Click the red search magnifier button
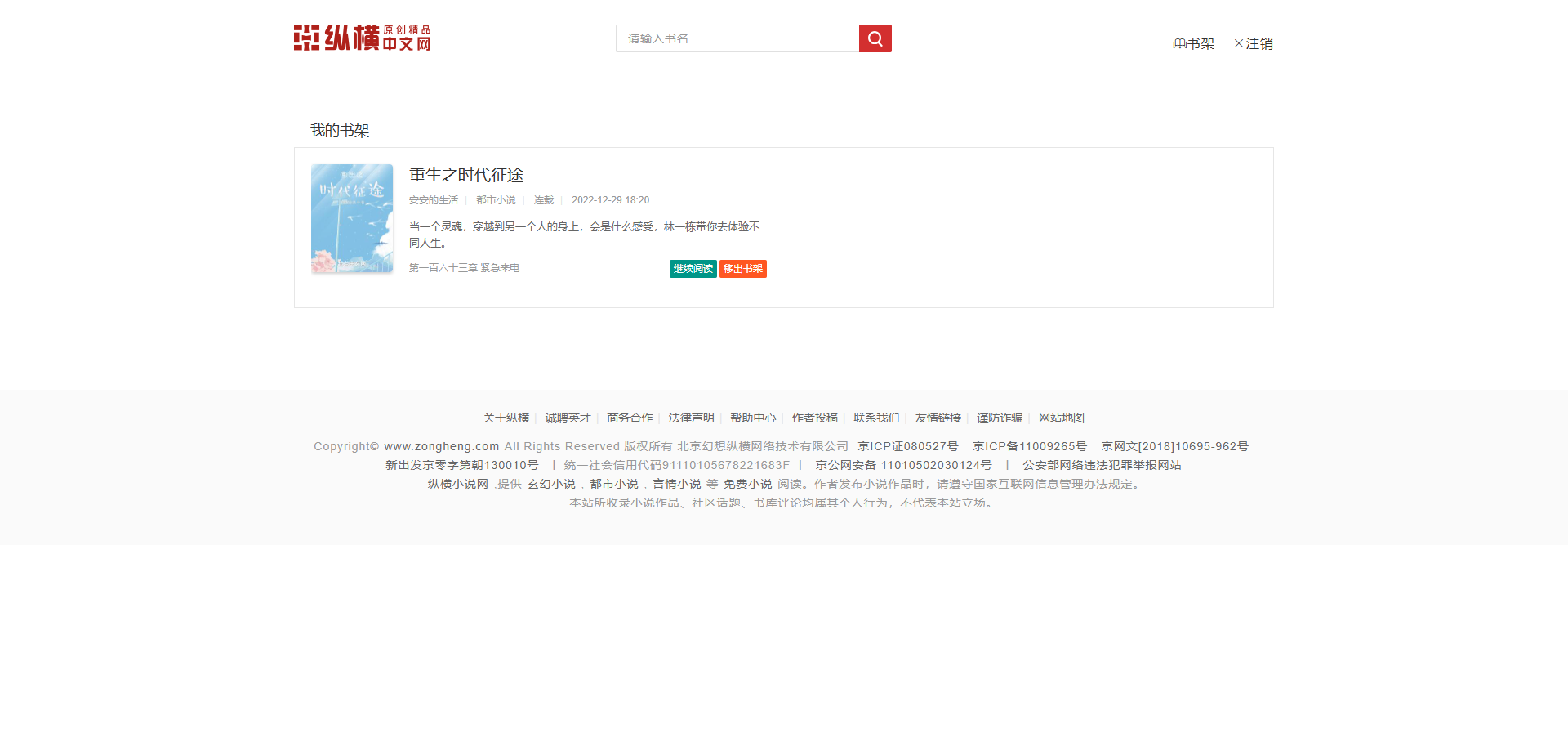 pyautogui.click(x=875, y=38)
